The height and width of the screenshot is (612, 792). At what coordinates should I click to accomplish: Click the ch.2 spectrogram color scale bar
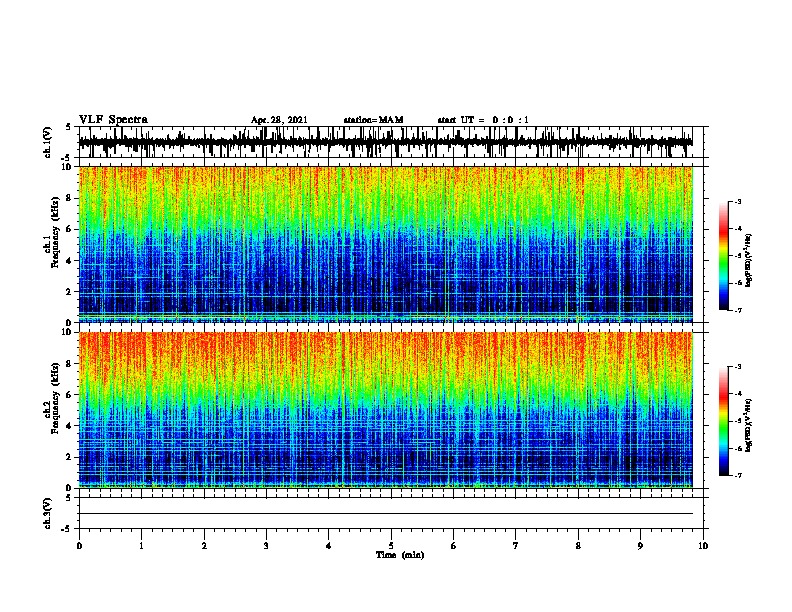coord(723,421)
